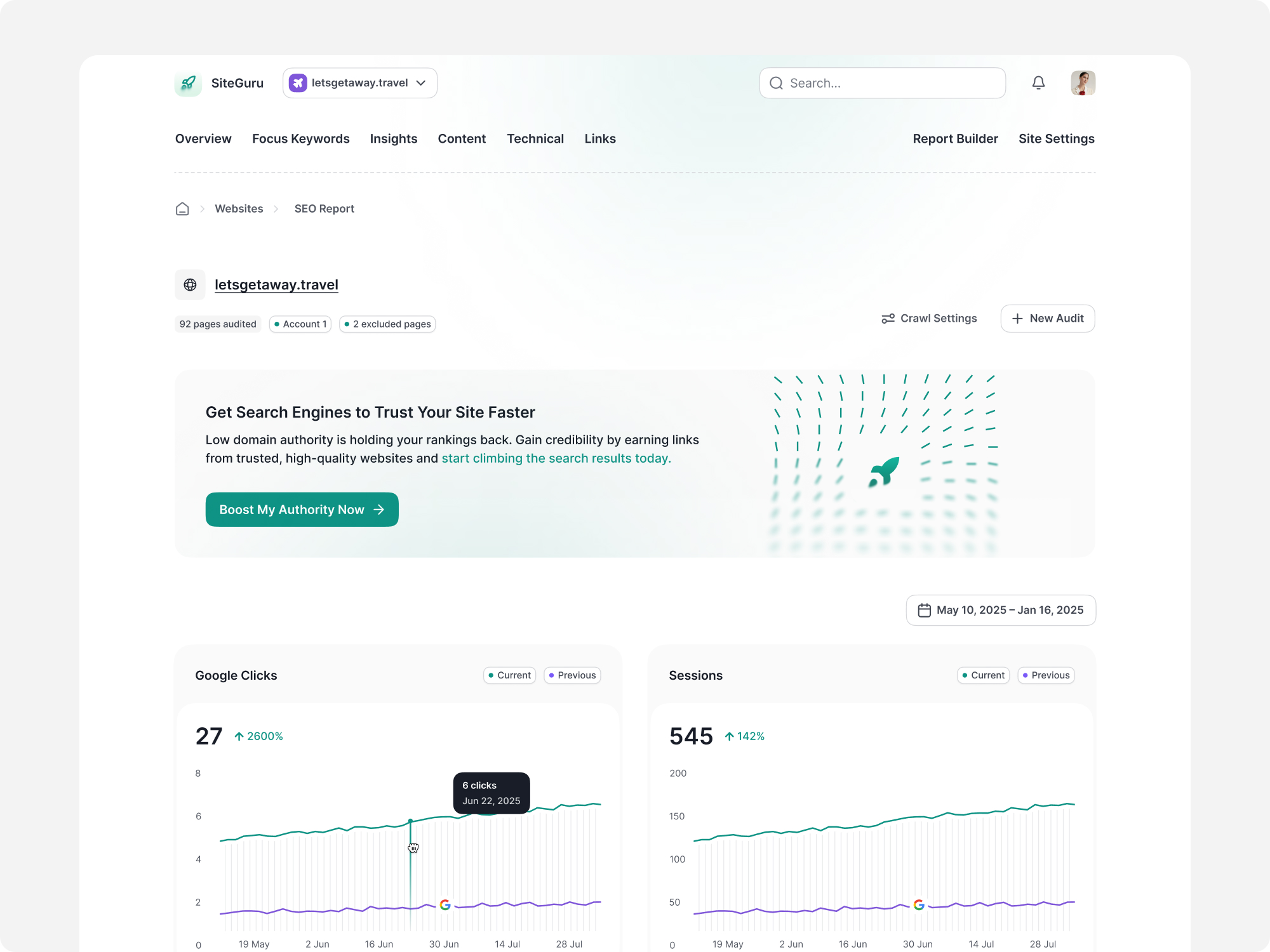Viewport: 1270px width, 952px height.
Task: Open the Technical tab
Action: point(535,139)
